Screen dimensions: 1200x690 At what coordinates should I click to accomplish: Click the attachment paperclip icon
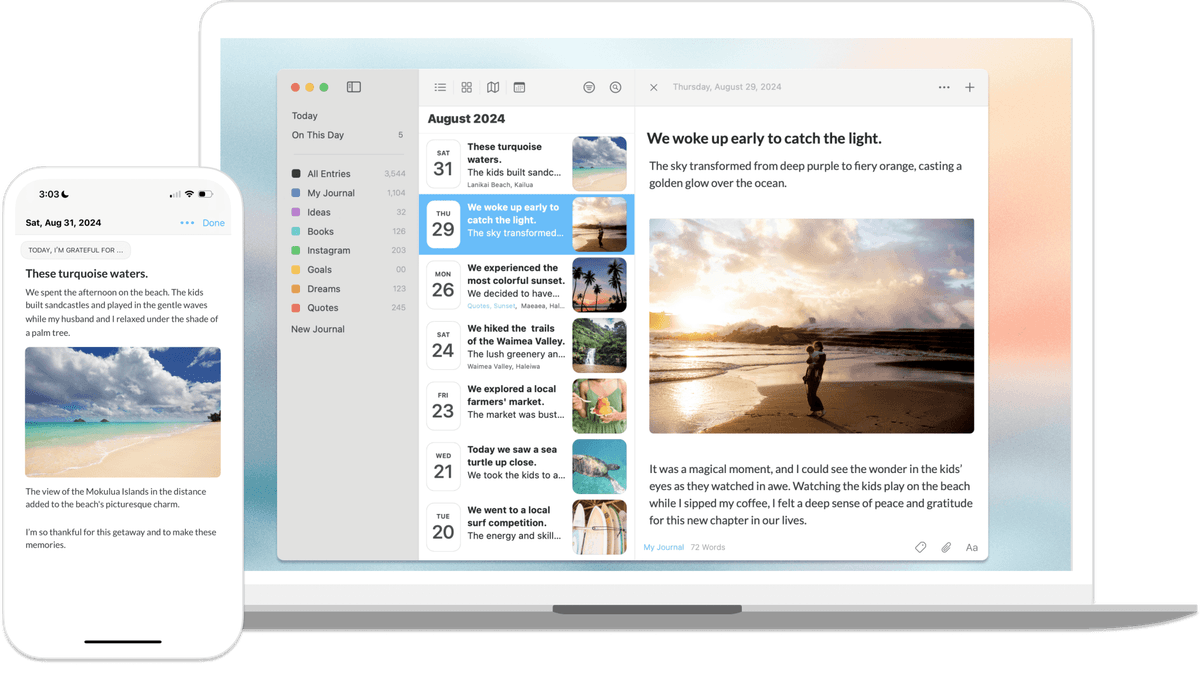click(x=946, y=547)
